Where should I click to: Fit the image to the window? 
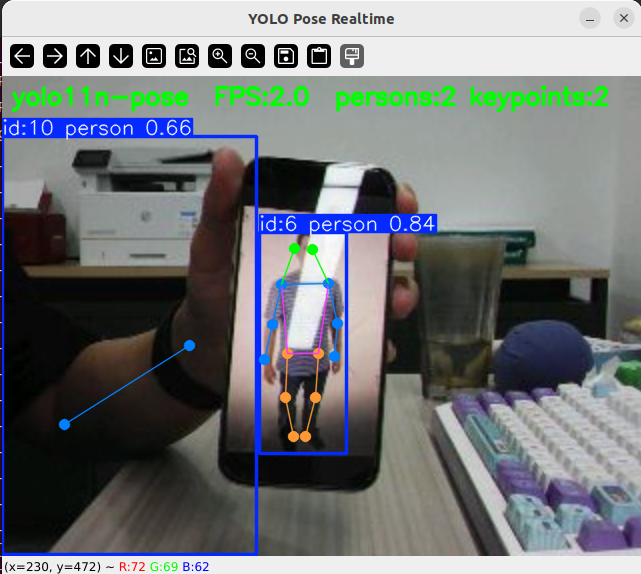coord(187,56)
